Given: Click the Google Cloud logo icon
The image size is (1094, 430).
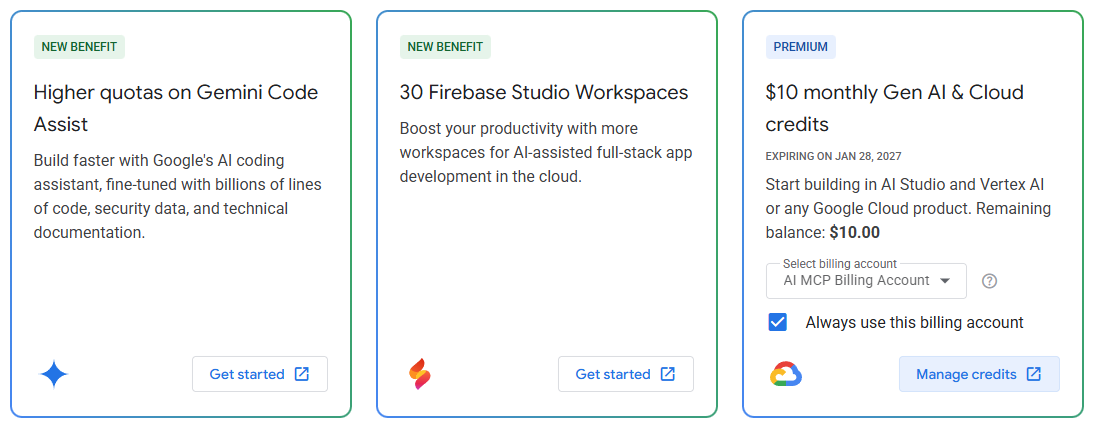Looking at the screenshot, I should click(x=786, y=374).
